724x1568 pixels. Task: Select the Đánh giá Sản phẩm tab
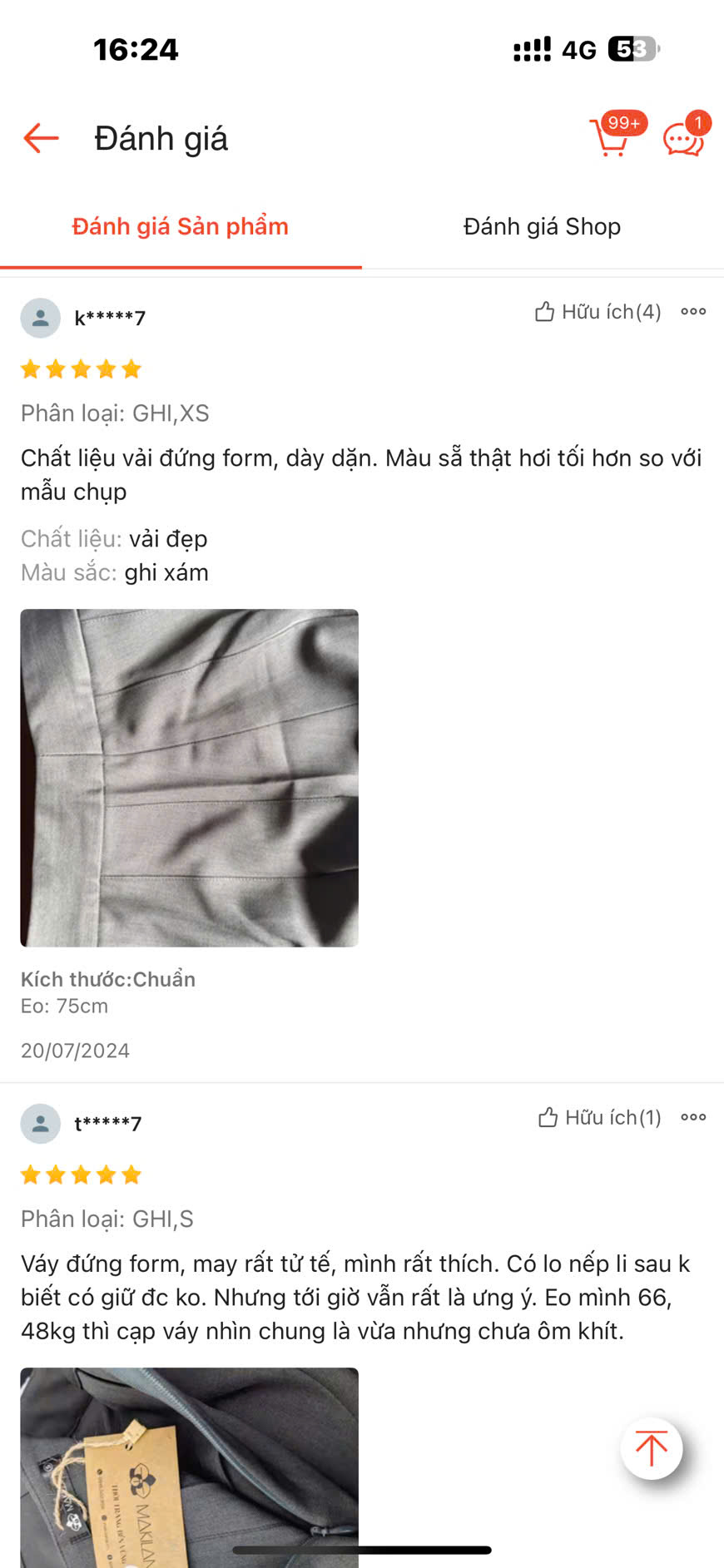pyautogui.click(x=181, y=226)
